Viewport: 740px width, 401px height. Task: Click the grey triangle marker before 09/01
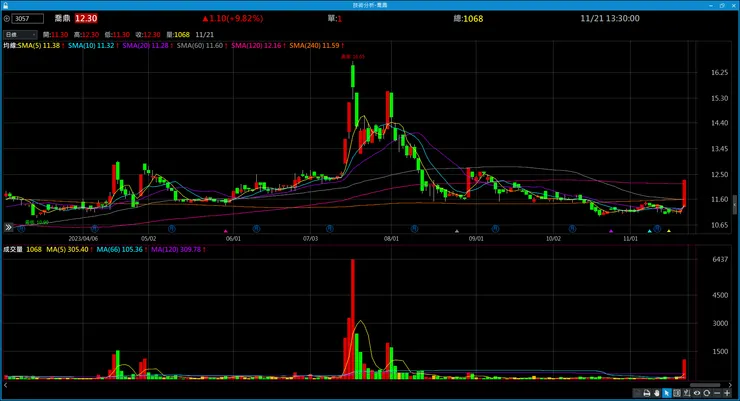pos(456,231)
